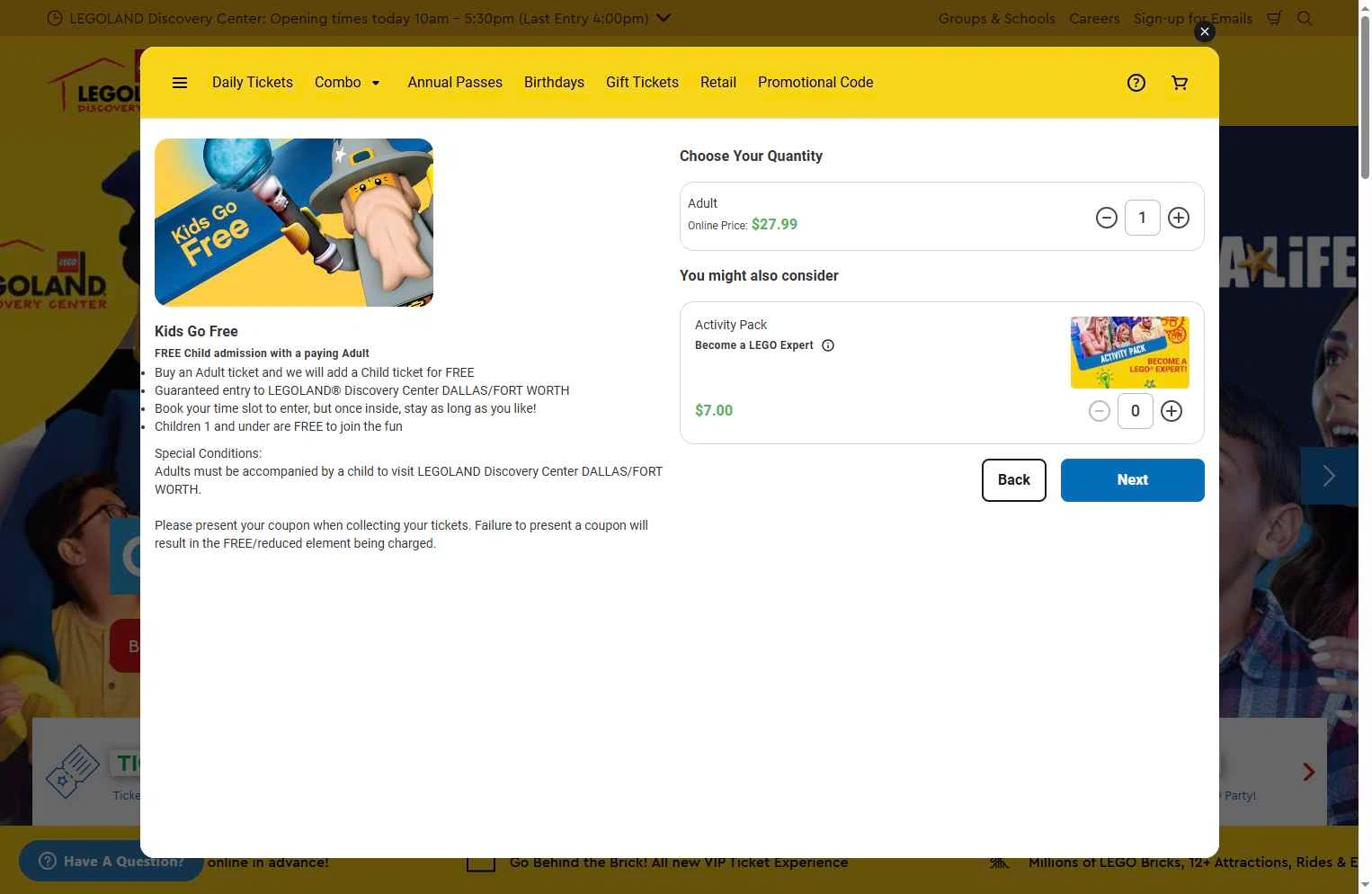The width and height of the screenshot is (1372, 894).
Task: Open the Gift Tickets menu item
Action: click(x=642, y=83)
